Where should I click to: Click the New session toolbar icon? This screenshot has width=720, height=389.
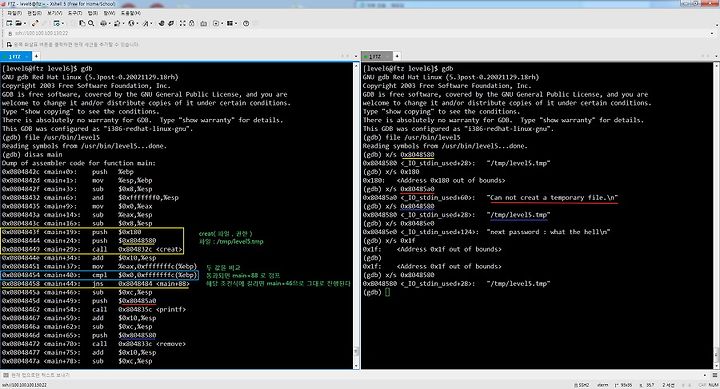(x=9, y=23)
